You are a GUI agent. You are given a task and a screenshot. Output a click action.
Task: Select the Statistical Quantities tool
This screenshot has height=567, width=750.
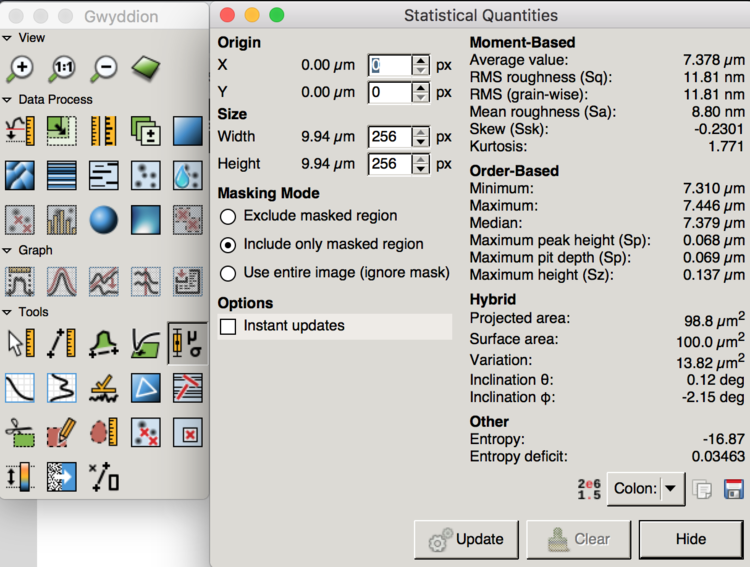[x=187, y=343]
